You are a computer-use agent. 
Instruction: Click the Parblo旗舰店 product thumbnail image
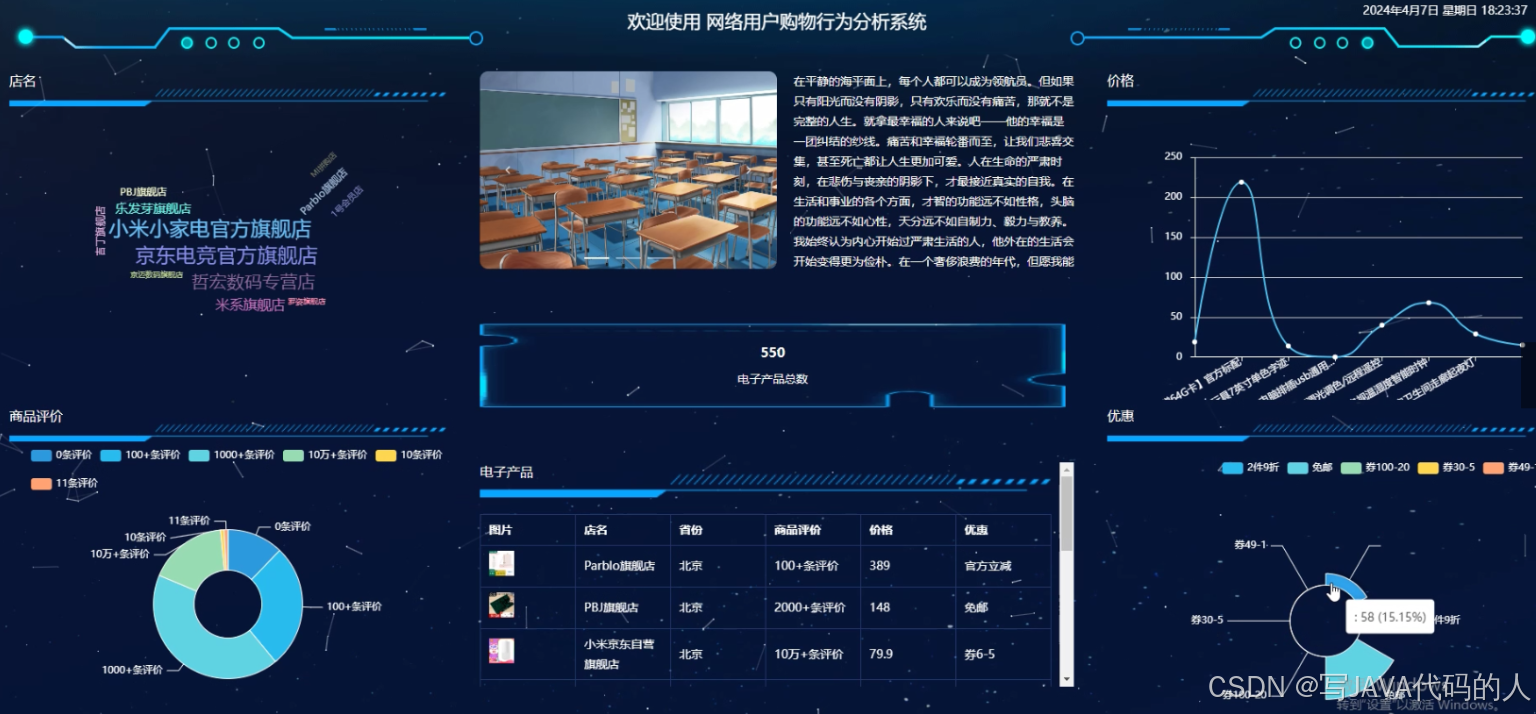click(x=501, y=563)
